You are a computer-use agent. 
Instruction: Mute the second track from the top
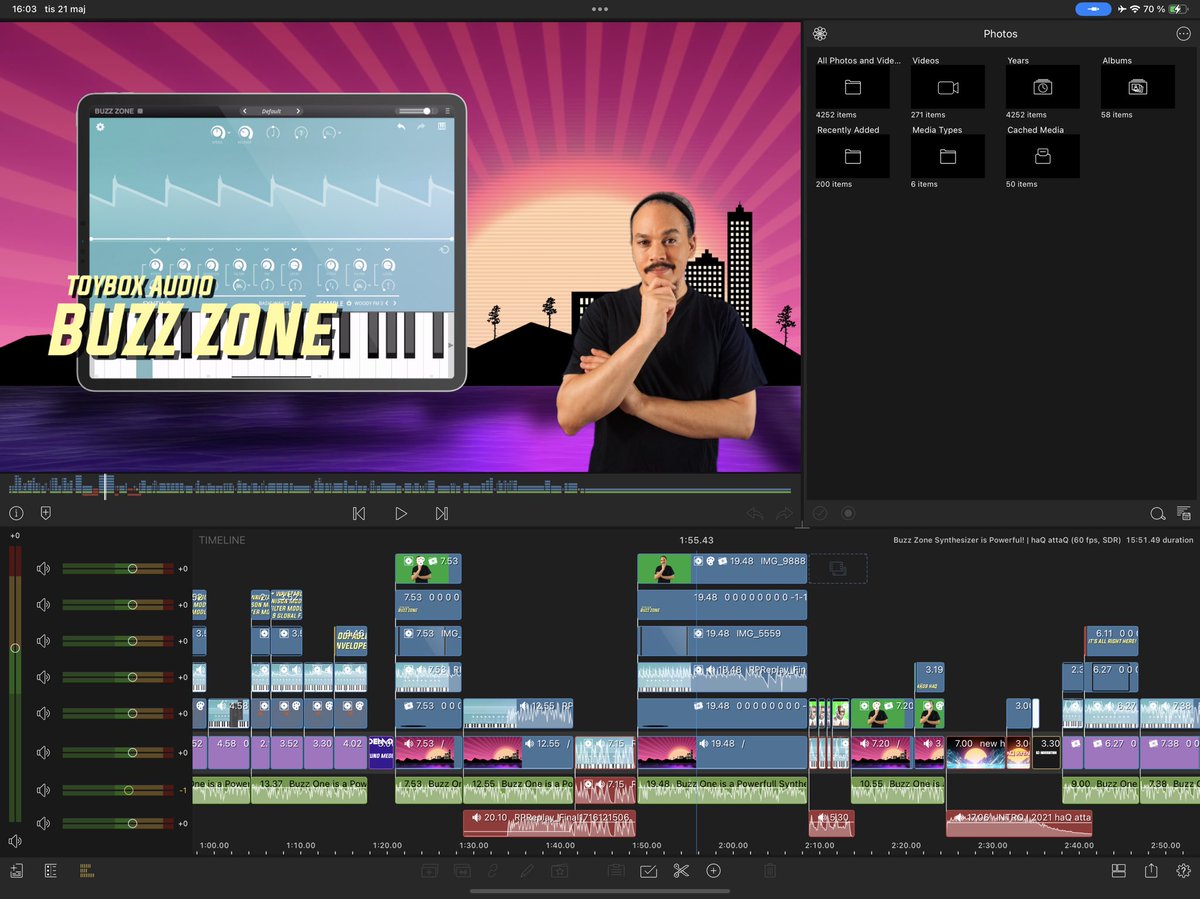tap(43, 604)
